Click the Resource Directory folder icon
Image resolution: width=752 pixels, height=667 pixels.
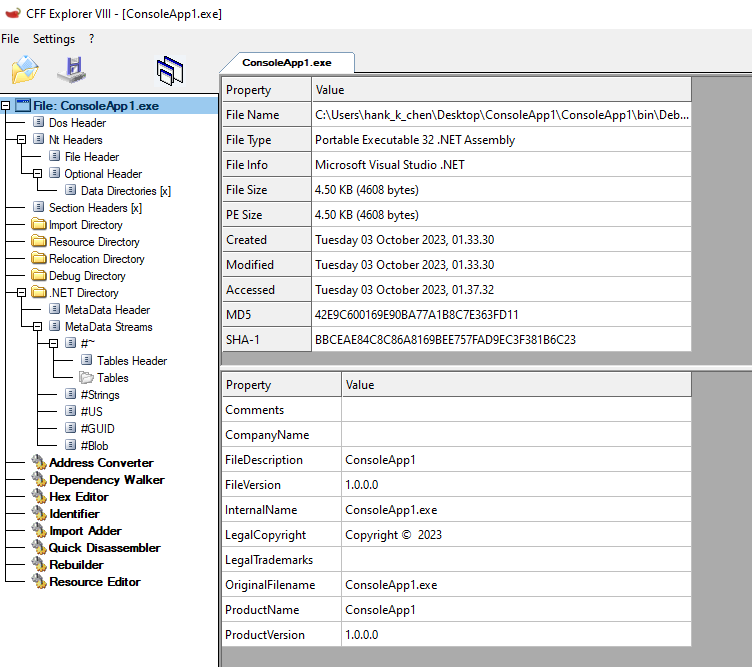click(39, 241)
